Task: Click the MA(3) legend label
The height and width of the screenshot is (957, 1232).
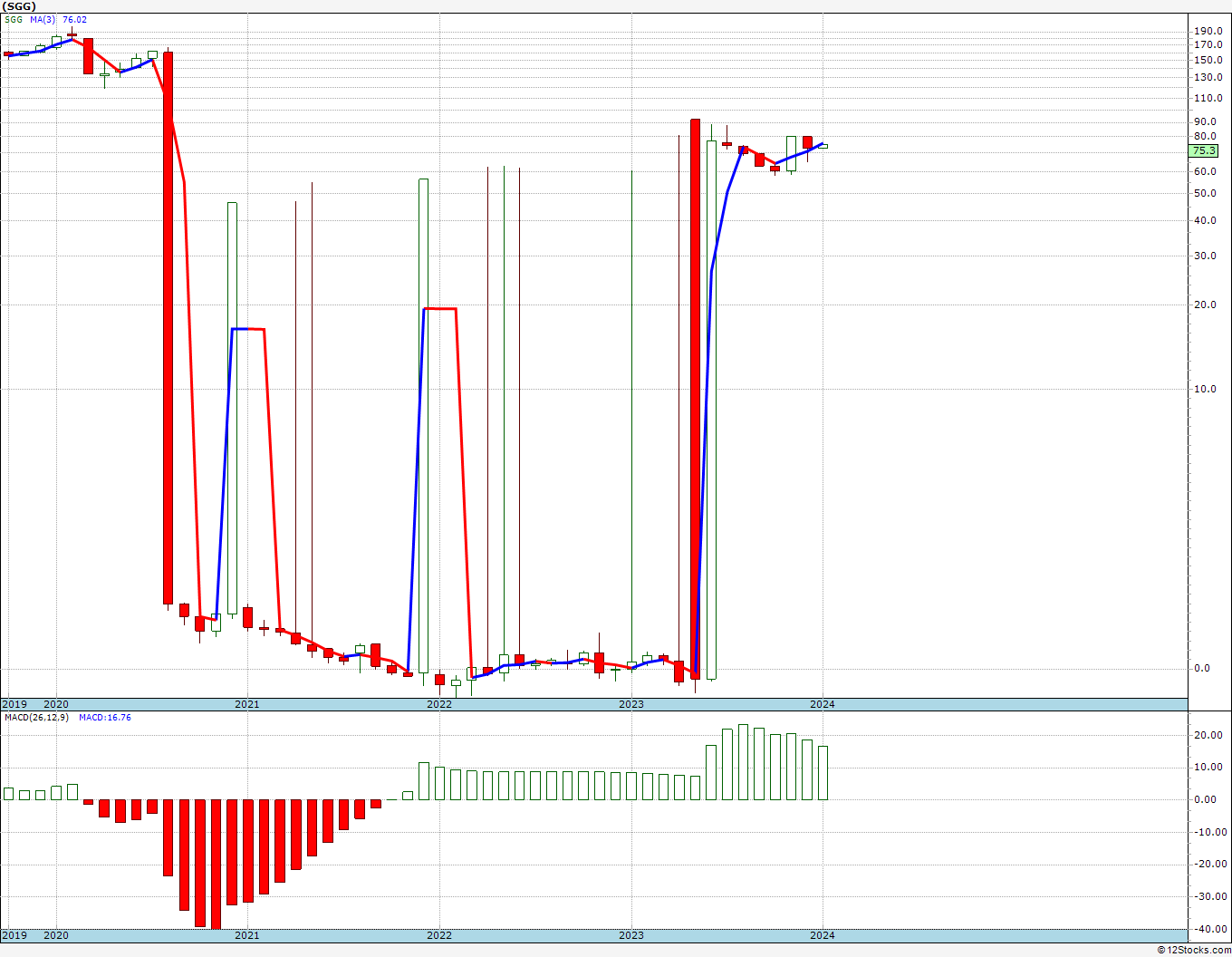Action: (42, 19)
